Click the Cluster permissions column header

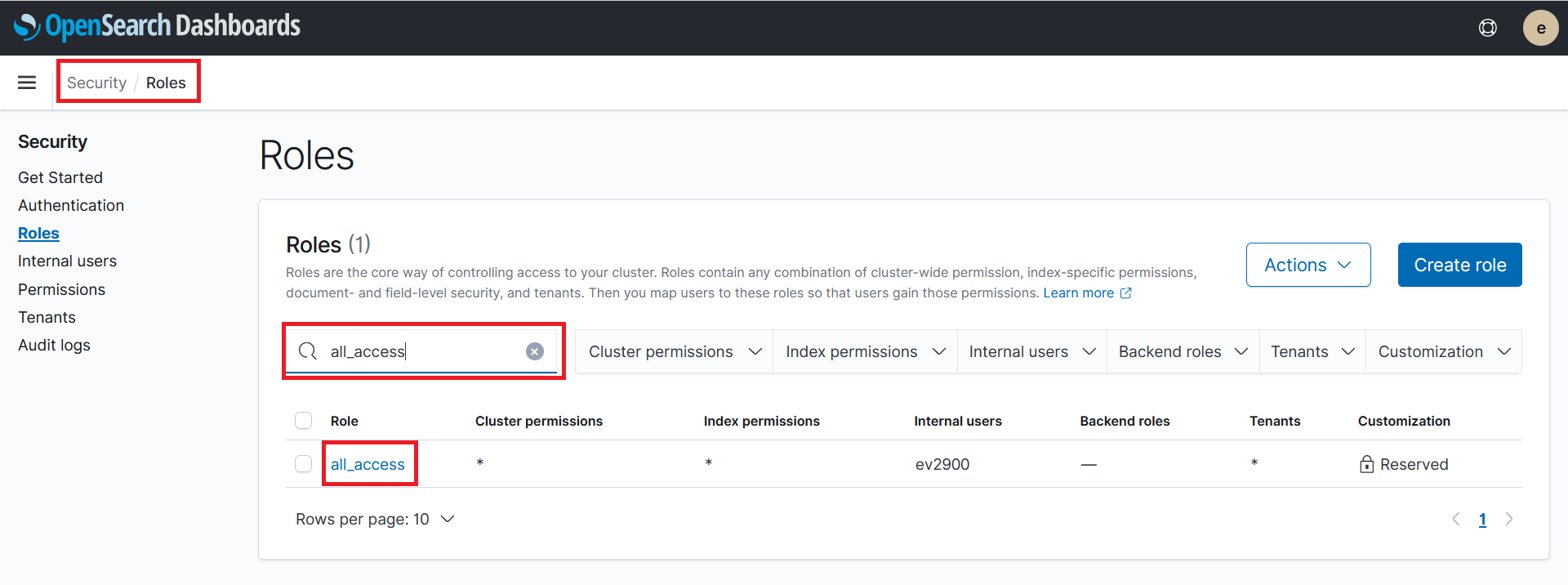pyautogui.click(x=539, y=421)
